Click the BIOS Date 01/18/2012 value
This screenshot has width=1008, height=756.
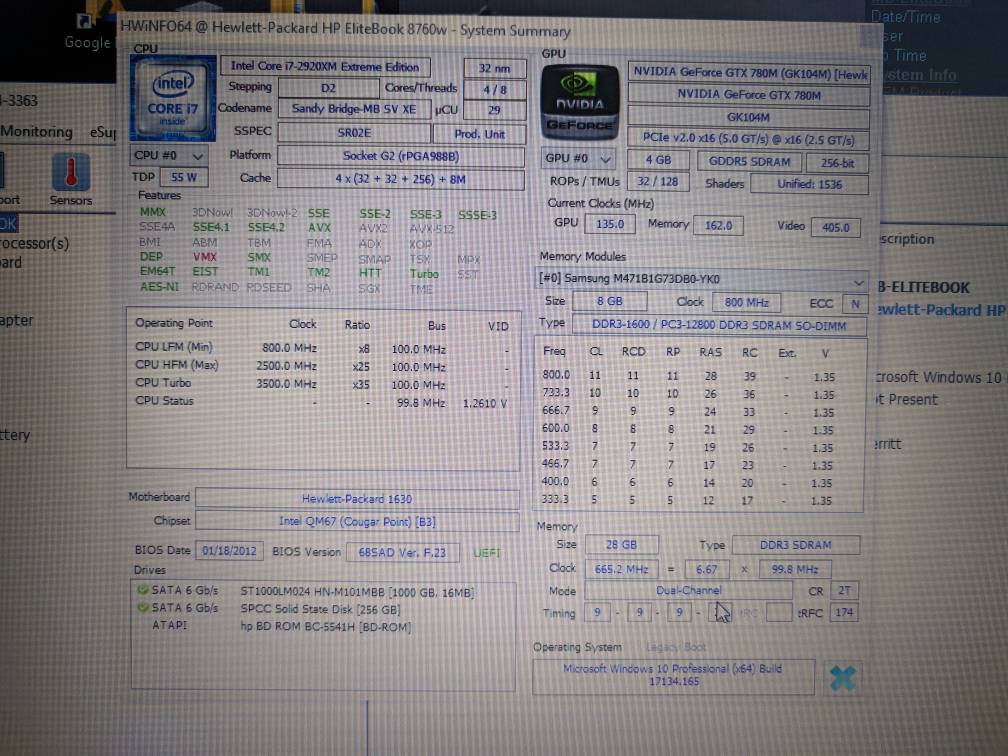click(229, 551)
